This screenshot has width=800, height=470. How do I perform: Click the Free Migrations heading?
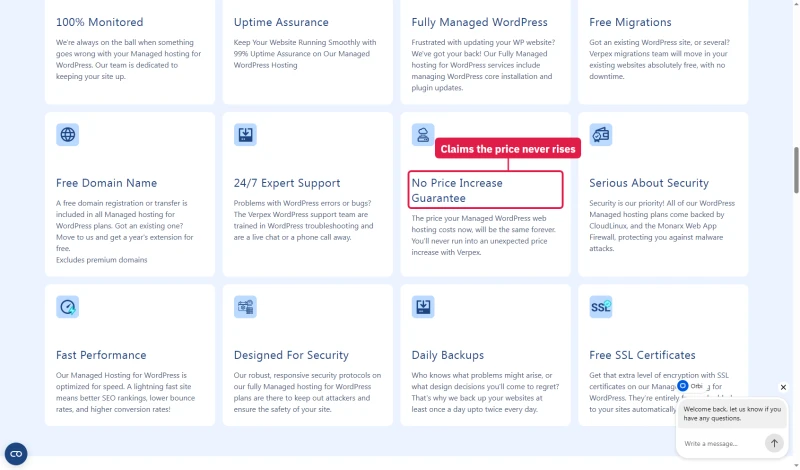click(630, 22)
